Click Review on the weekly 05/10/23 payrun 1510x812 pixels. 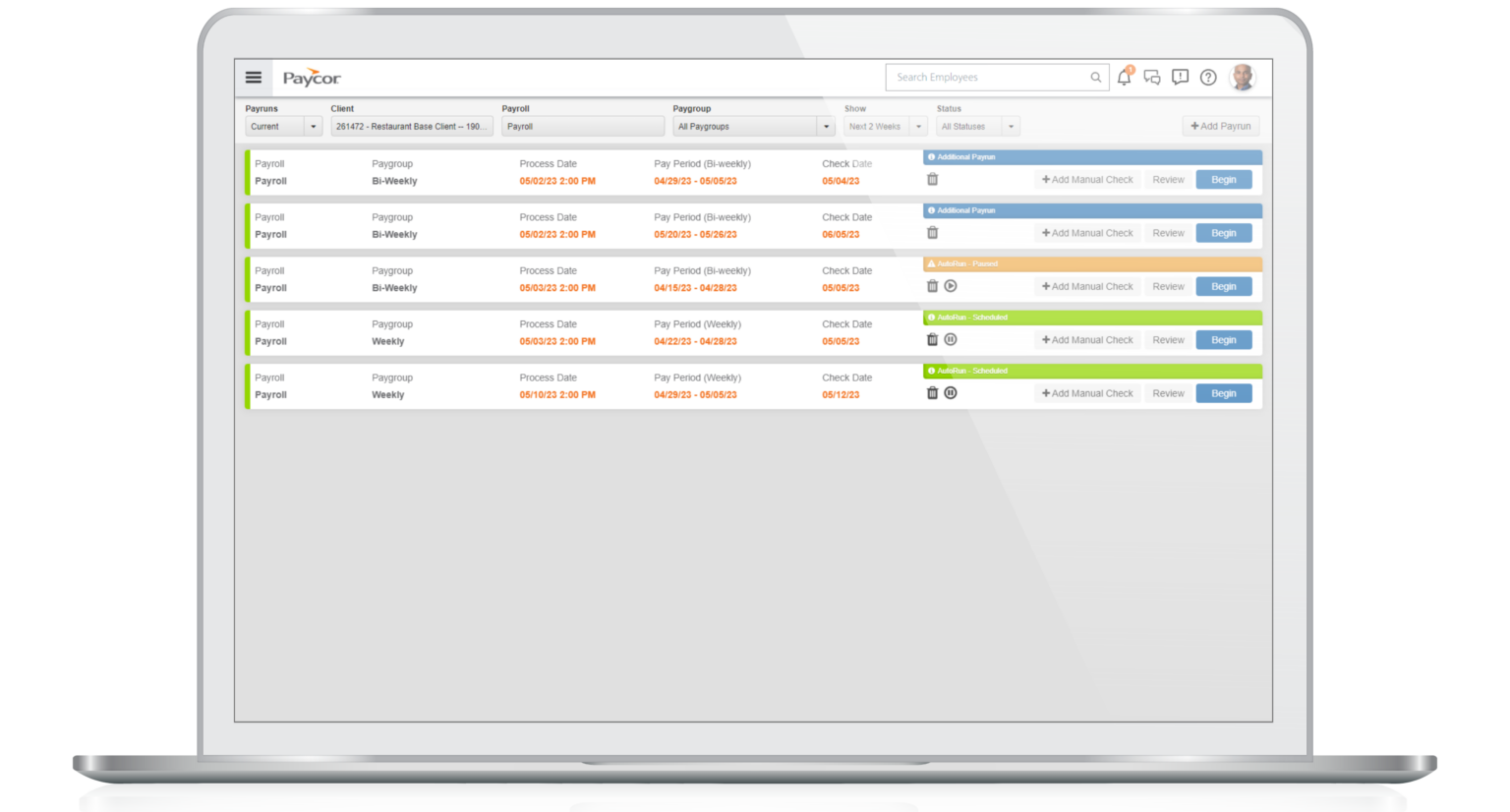[x=1167, y=392]
